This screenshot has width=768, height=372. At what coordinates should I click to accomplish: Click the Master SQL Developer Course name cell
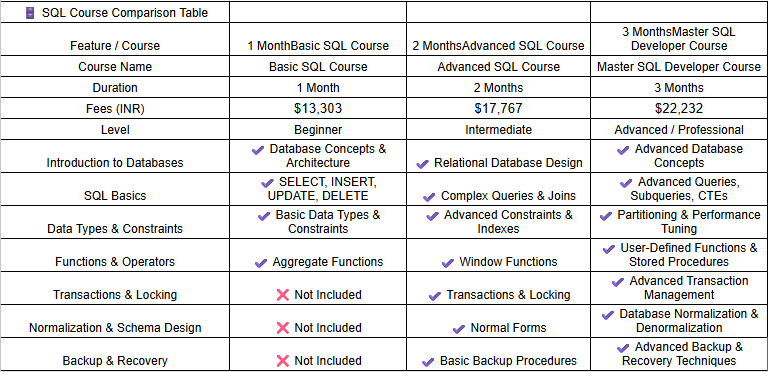pyautogui.click(x=679, y=66)
